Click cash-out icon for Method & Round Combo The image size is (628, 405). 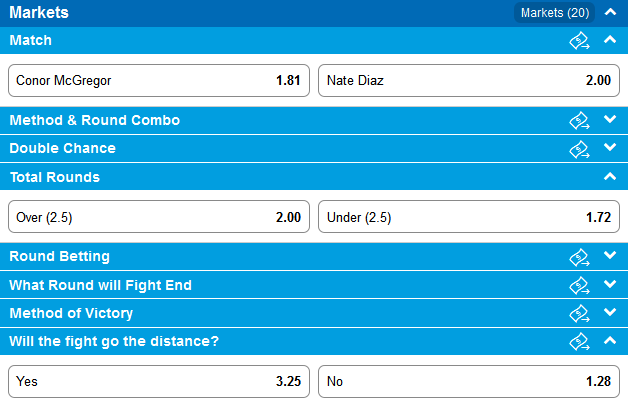point(579,120)
